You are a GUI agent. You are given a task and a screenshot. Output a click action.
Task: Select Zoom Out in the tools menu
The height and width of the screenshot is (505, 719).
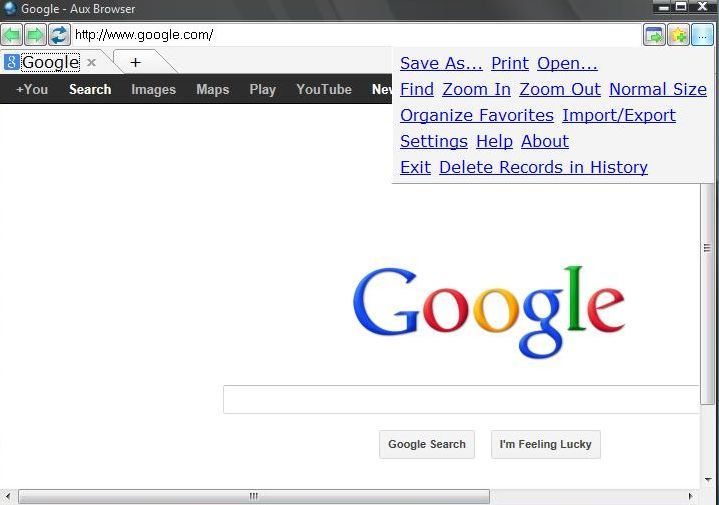560,89
